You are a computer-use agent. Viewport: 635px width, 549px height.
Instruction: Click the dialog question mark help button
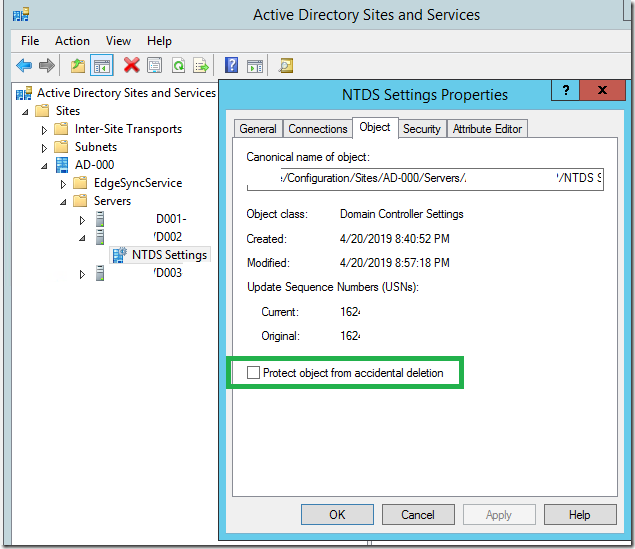[566, 90]
